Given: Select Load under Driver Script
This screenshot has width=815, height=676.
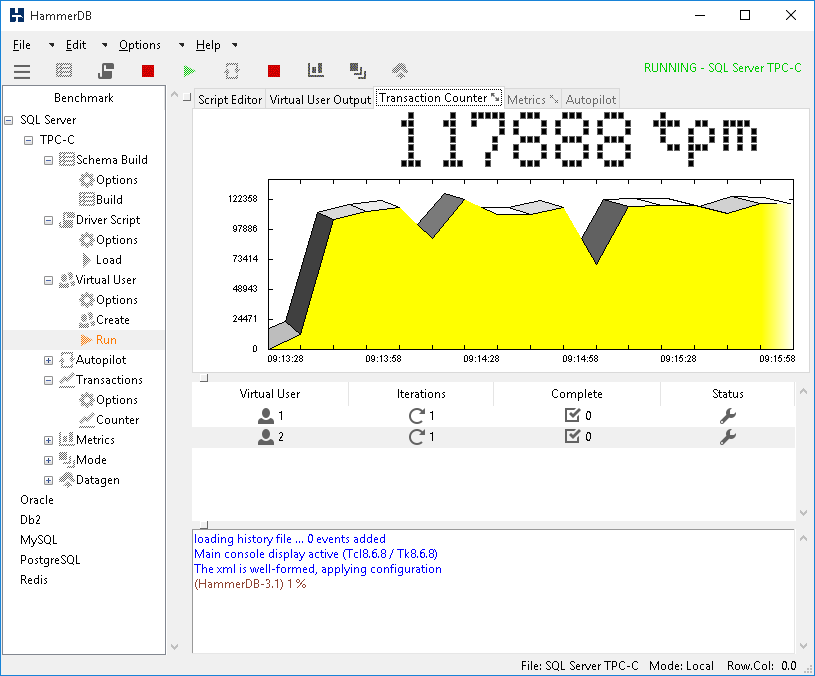Looking at the screenshot, I should pyautogui.click(x=101, y=260).
